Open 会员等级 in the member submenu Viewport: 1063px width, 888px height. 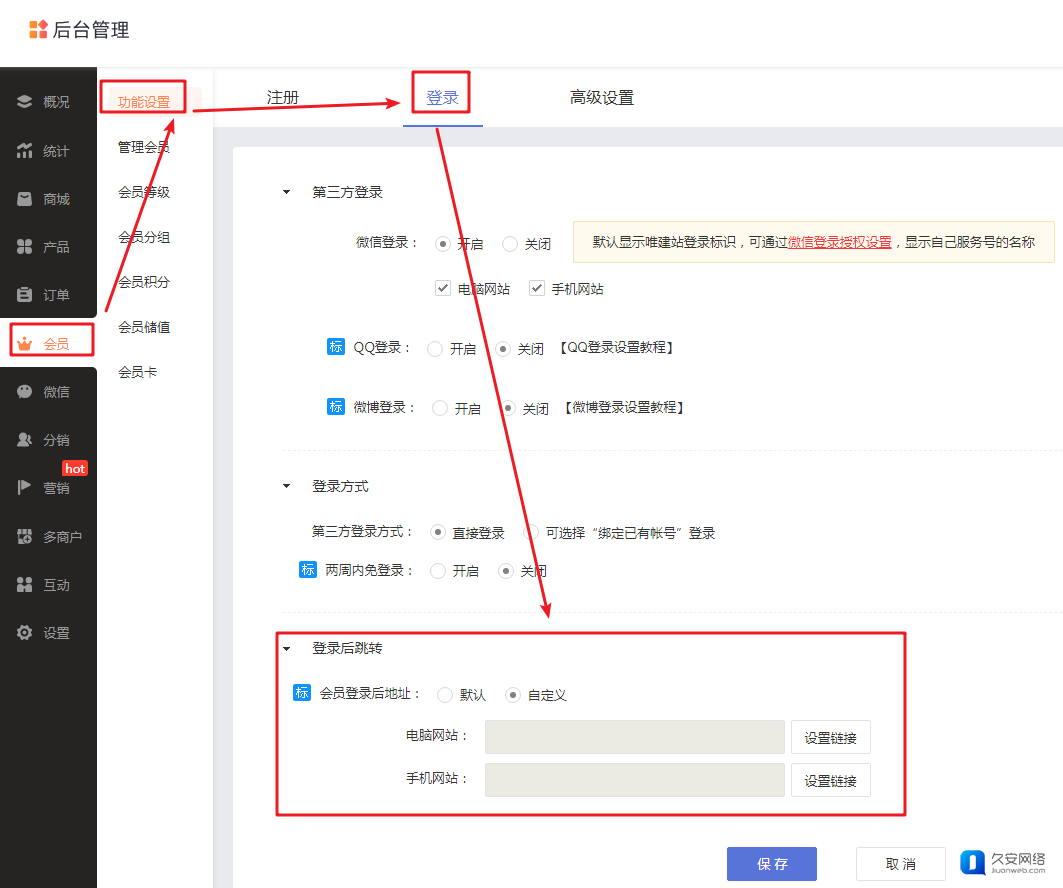pos(144,192)
